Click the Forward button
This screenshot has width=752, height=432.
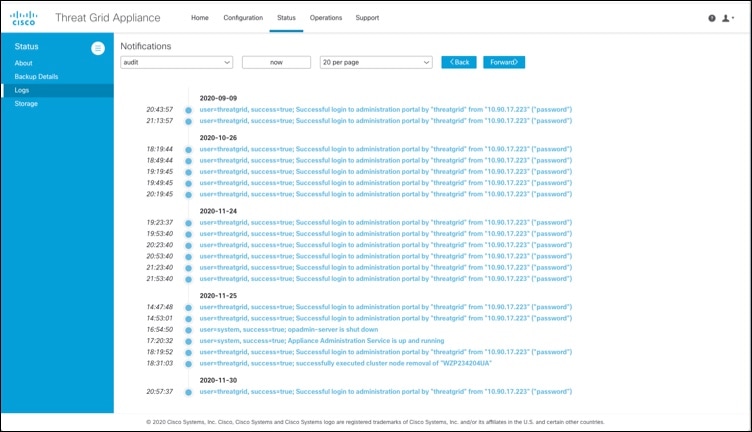[x=504, y=62]
